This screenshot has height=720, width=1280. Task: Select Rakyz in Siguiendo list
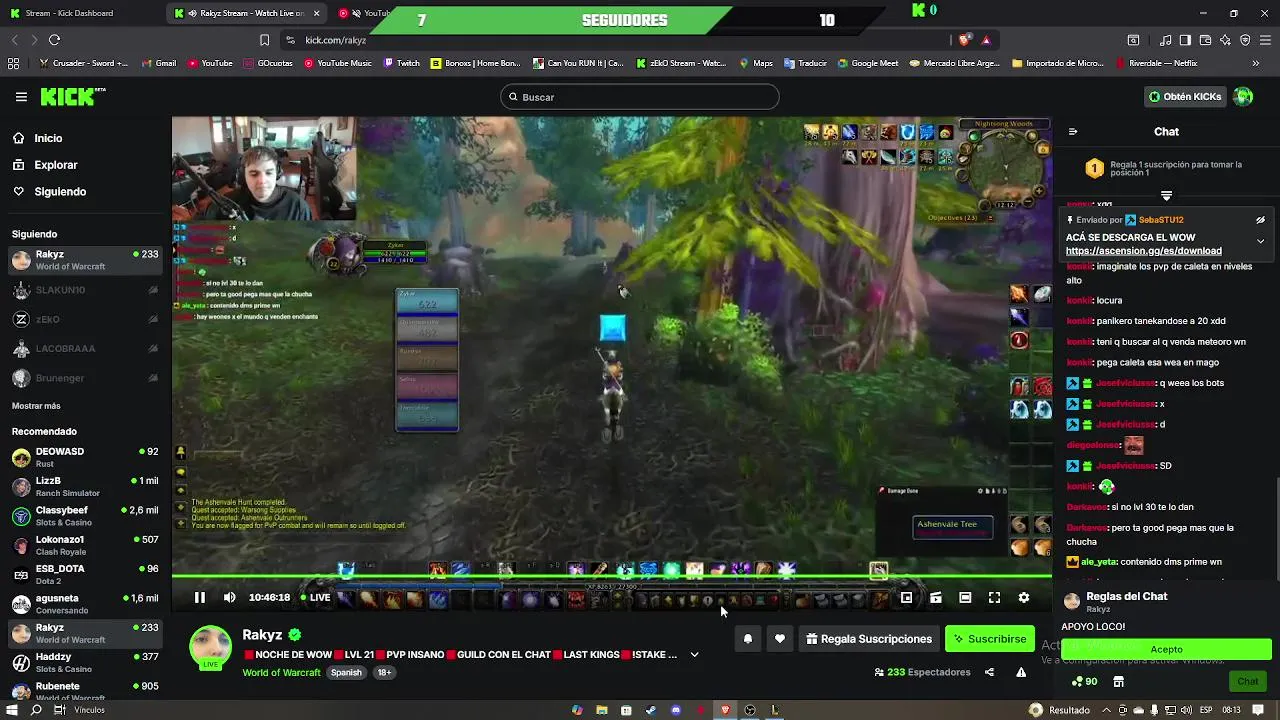pyautogui.click(x=85, y=260)
